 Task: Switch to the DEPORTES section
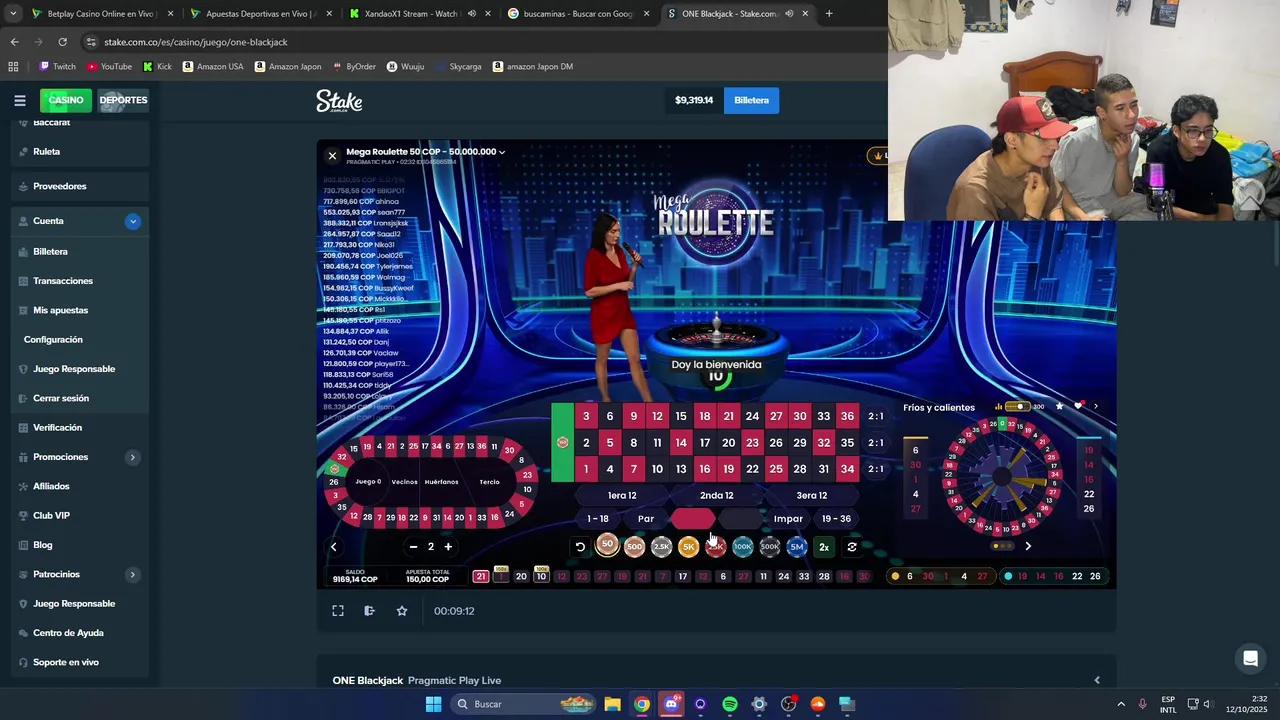(x=123, y=100)
